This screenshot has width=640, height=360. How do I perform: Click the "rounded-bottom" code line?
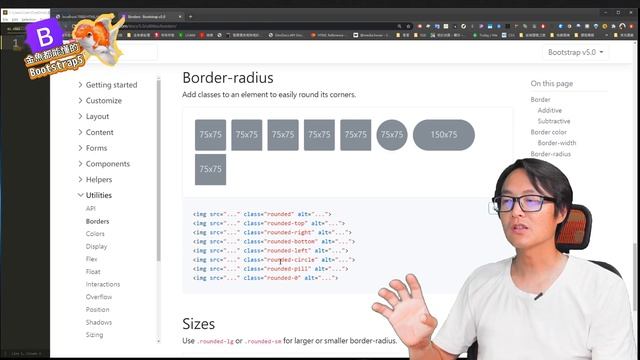pos(274,242)
